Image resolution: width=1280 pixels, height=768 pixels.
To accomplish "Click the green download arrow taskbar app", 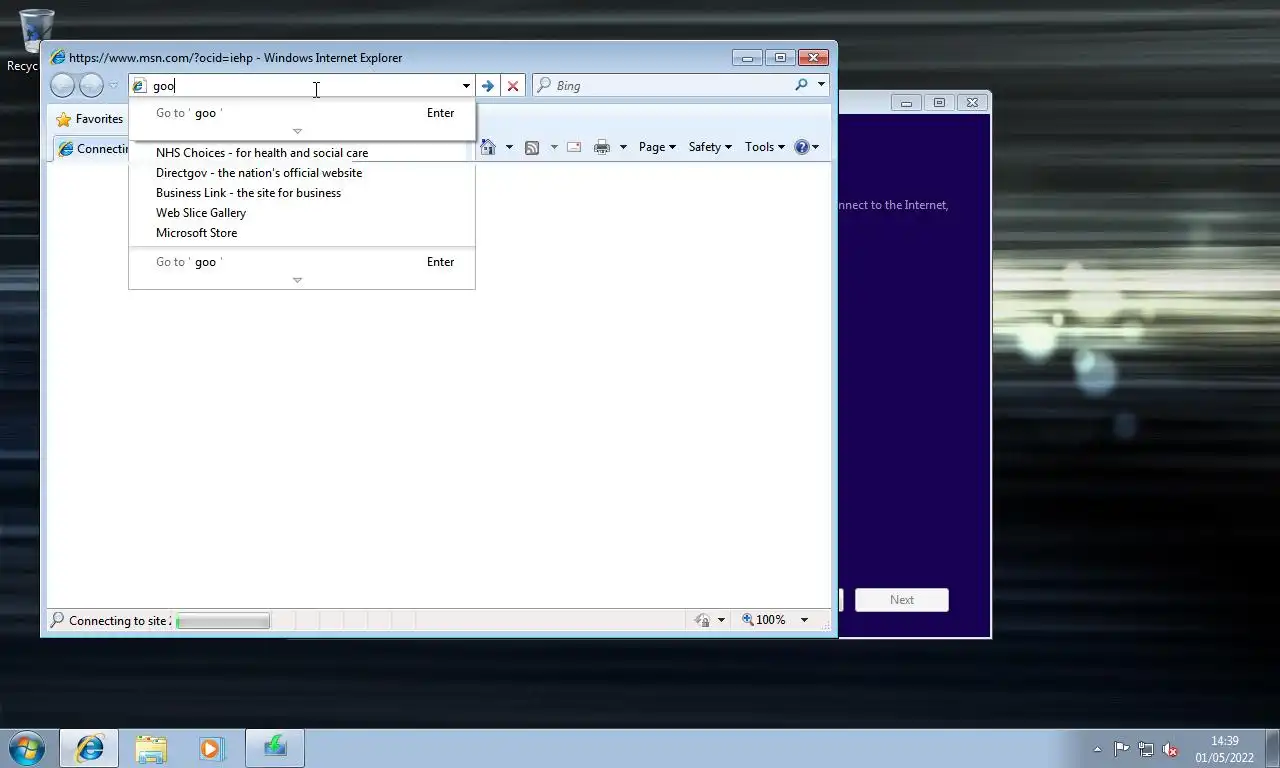I will coord(275,748).
